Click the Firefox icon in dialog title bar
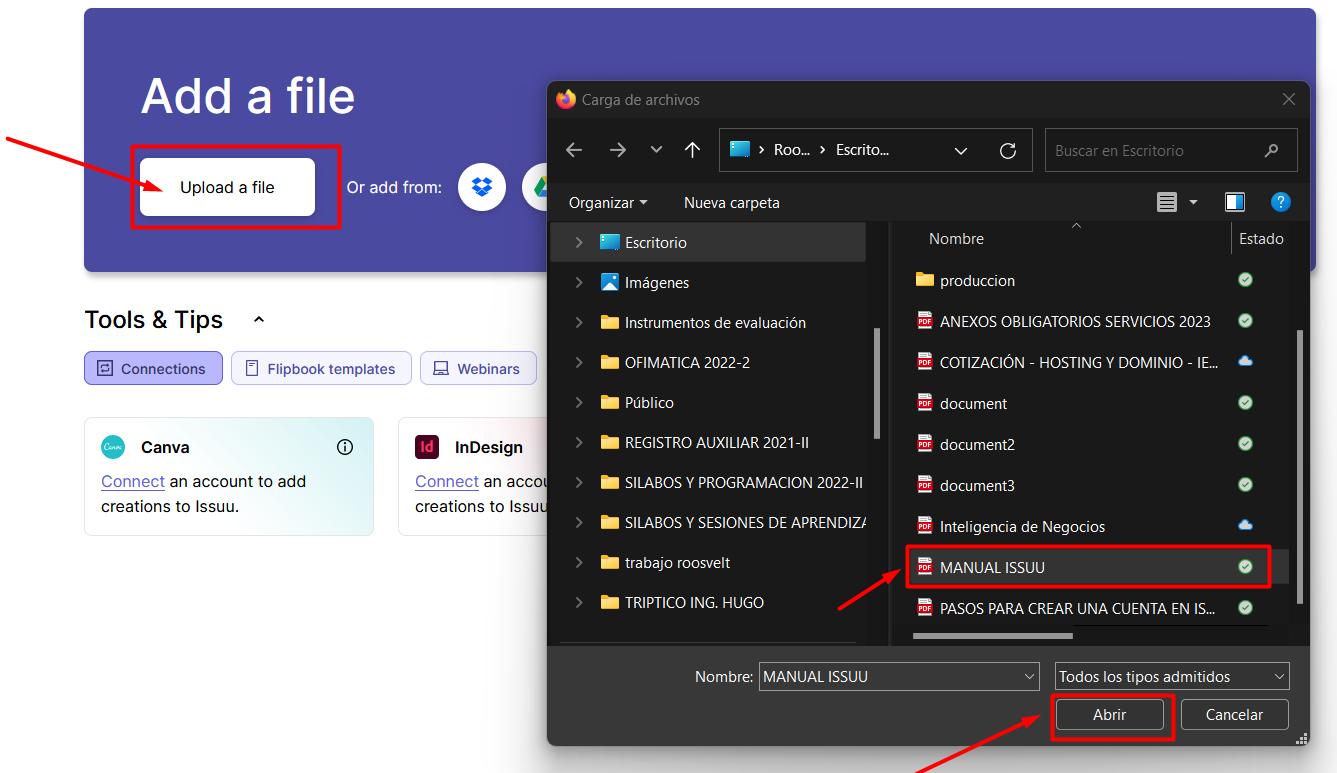Viewport: 1337px width, 773px height. click(566, 99)
